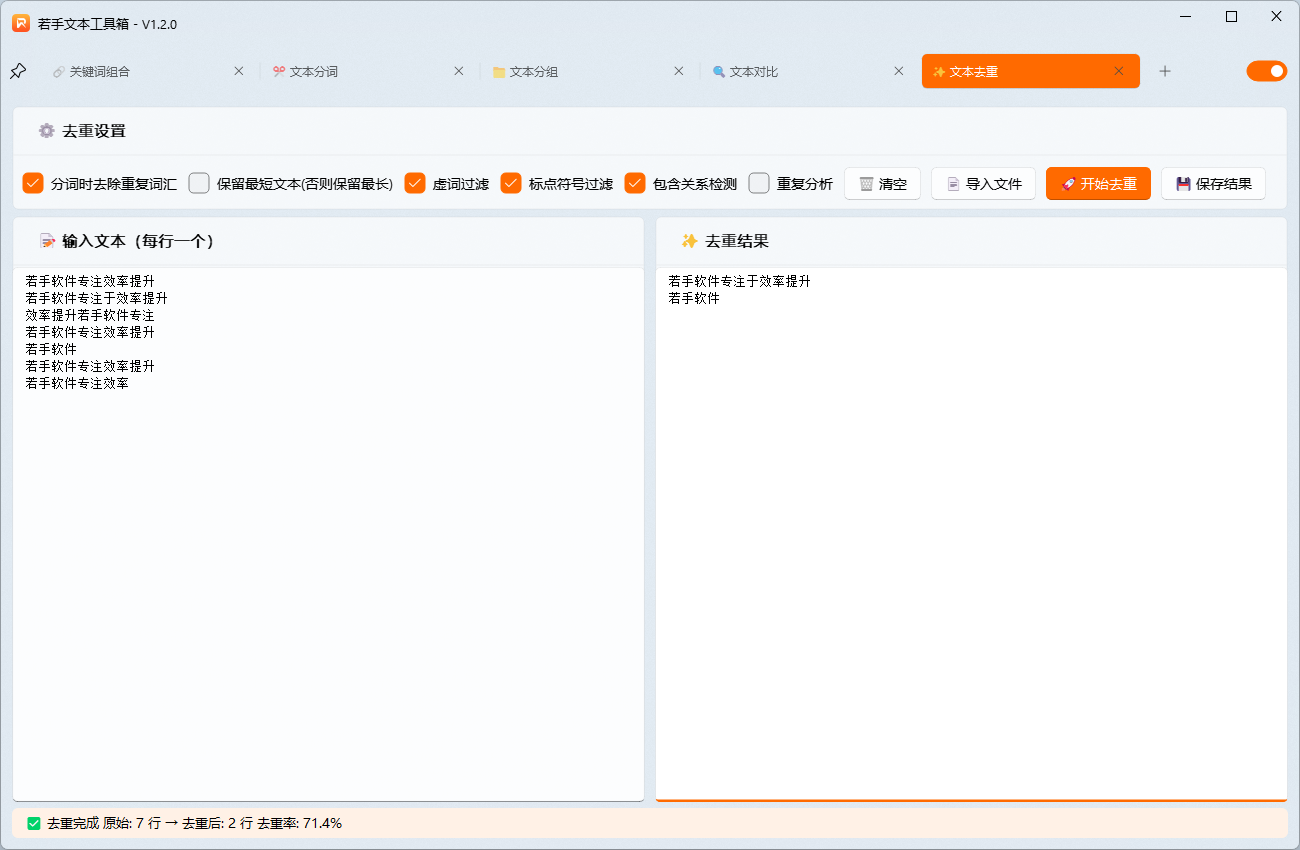
Task: Enable the 重复分析 checkbox
Action: click(x=758, y=183)
